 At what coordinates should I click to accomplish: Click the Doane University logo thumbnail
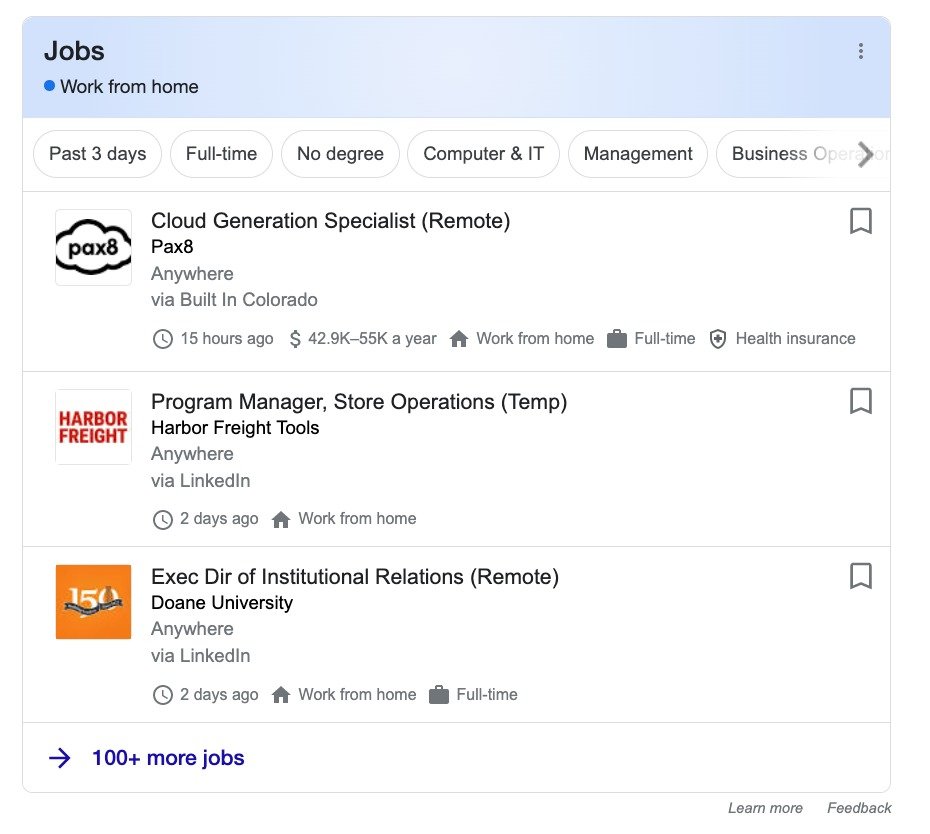coord(93,601)
